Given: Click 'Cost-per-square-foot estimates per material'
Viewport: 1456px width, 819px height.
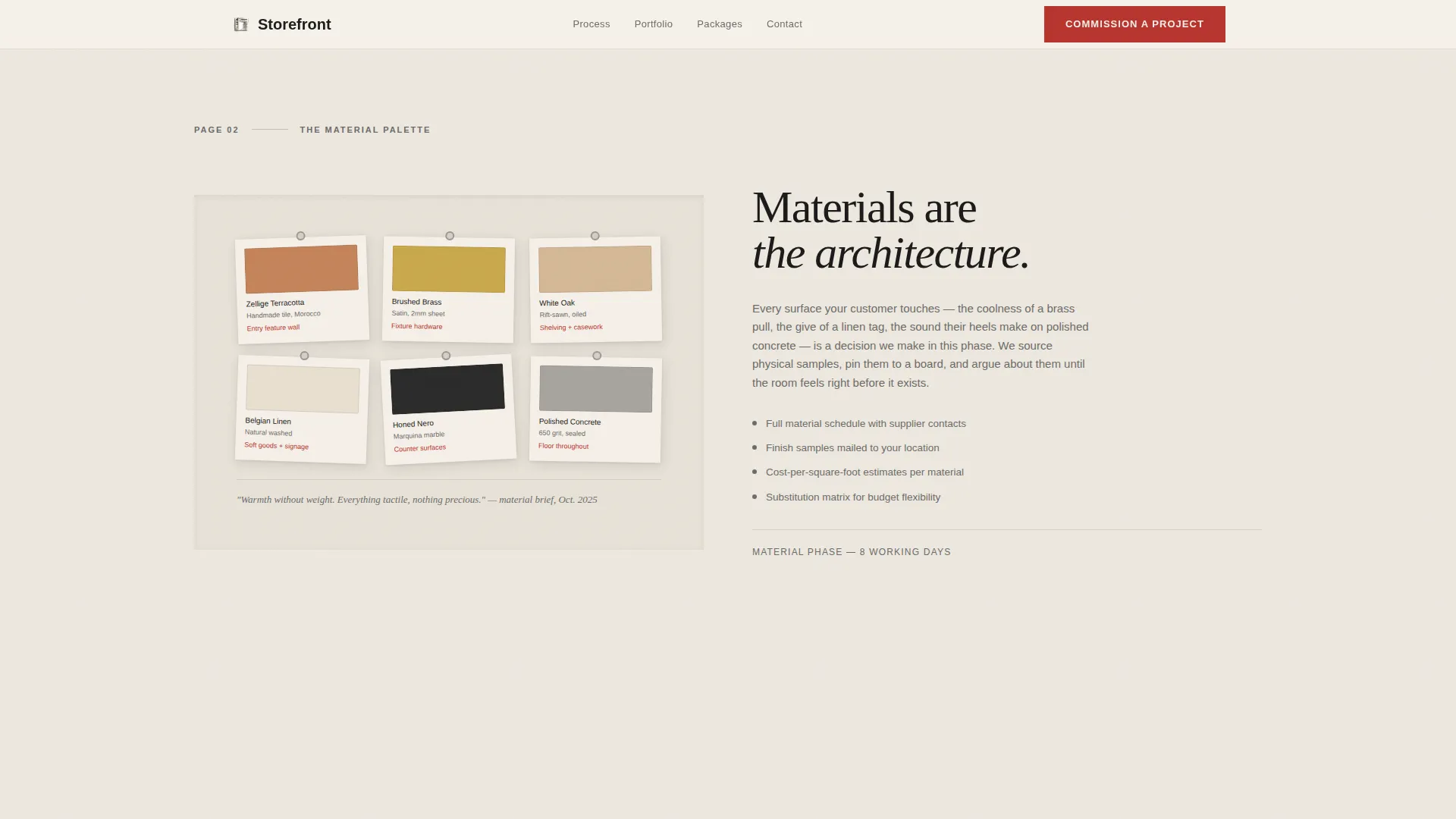Looking at the screenshot, I should 864,472.
